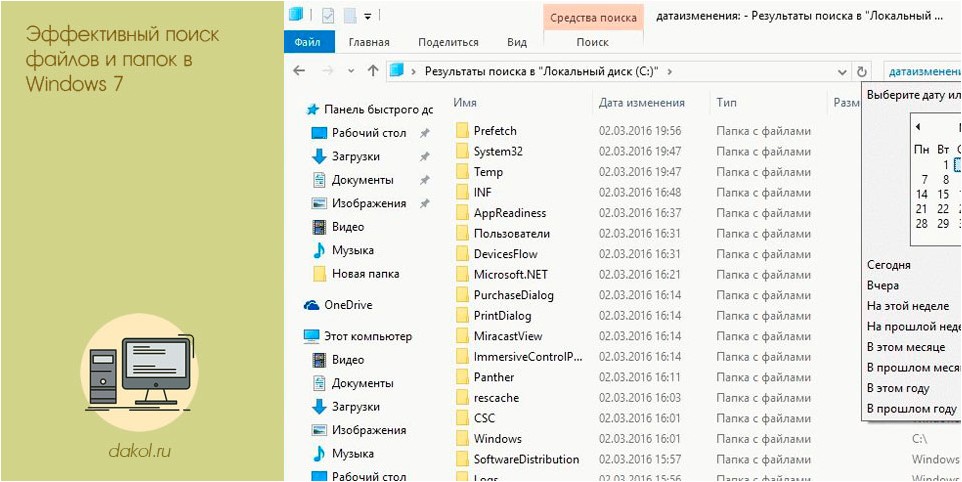The width and height of the screenshot is (962, 482).
Task: Click the Temp folder icon
Action: (462, 172)
